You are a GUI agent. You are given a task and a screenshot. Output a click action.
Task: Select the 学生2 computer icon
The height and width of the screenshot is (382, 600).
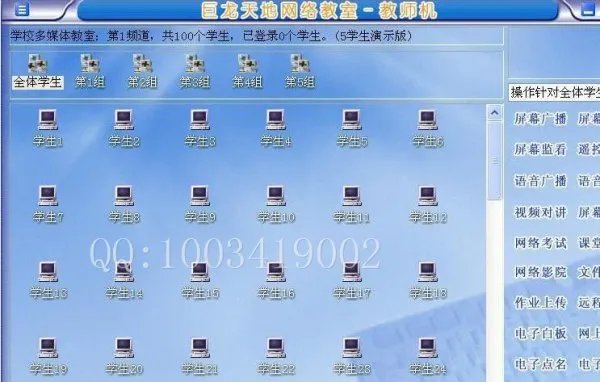[124, 120]
